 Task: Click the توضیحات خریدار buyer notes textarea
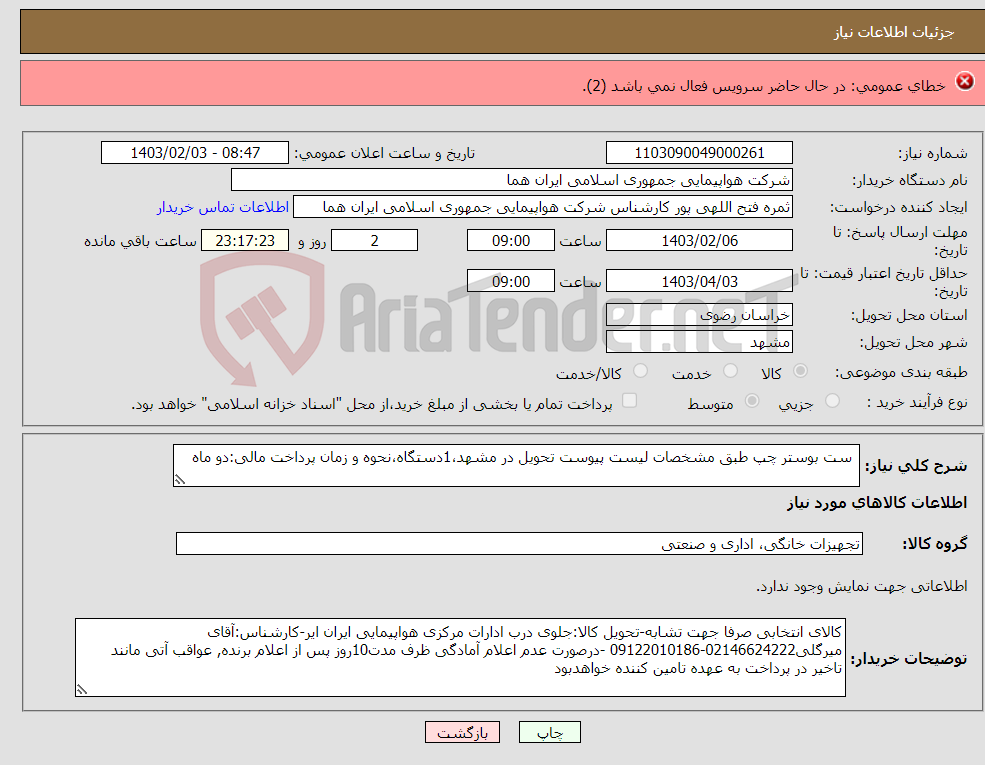tap(460, 658)
